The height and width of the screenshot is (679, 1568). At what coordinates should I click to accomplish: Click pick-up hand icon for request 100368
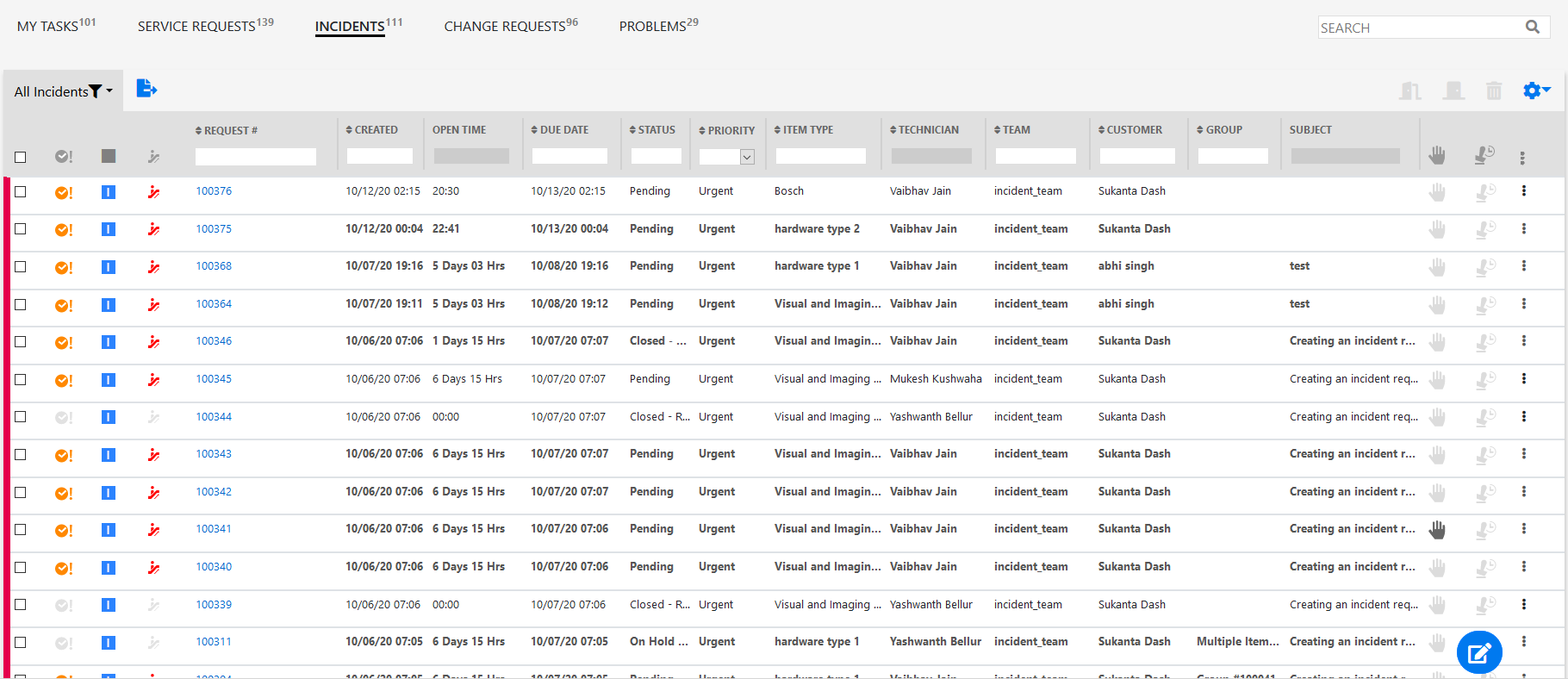1437,267
